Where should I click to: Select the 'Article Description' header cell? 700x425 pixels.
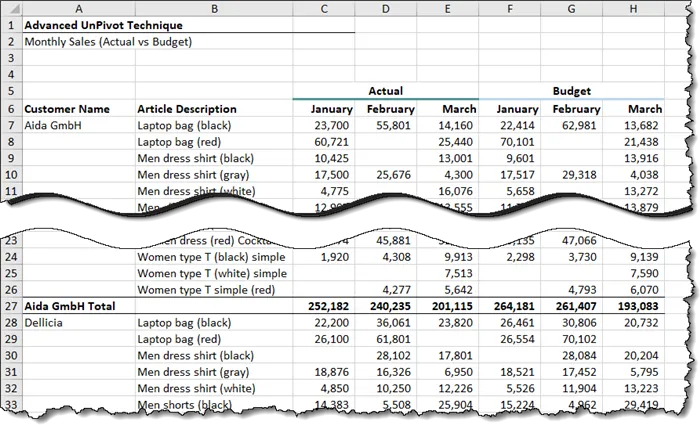tap(187, 109)
